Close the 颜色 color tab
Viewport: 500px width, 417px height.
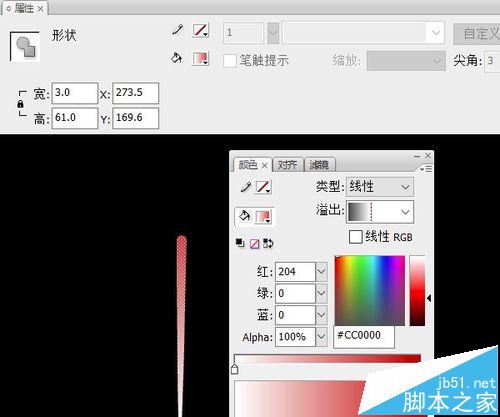point(264,165)
